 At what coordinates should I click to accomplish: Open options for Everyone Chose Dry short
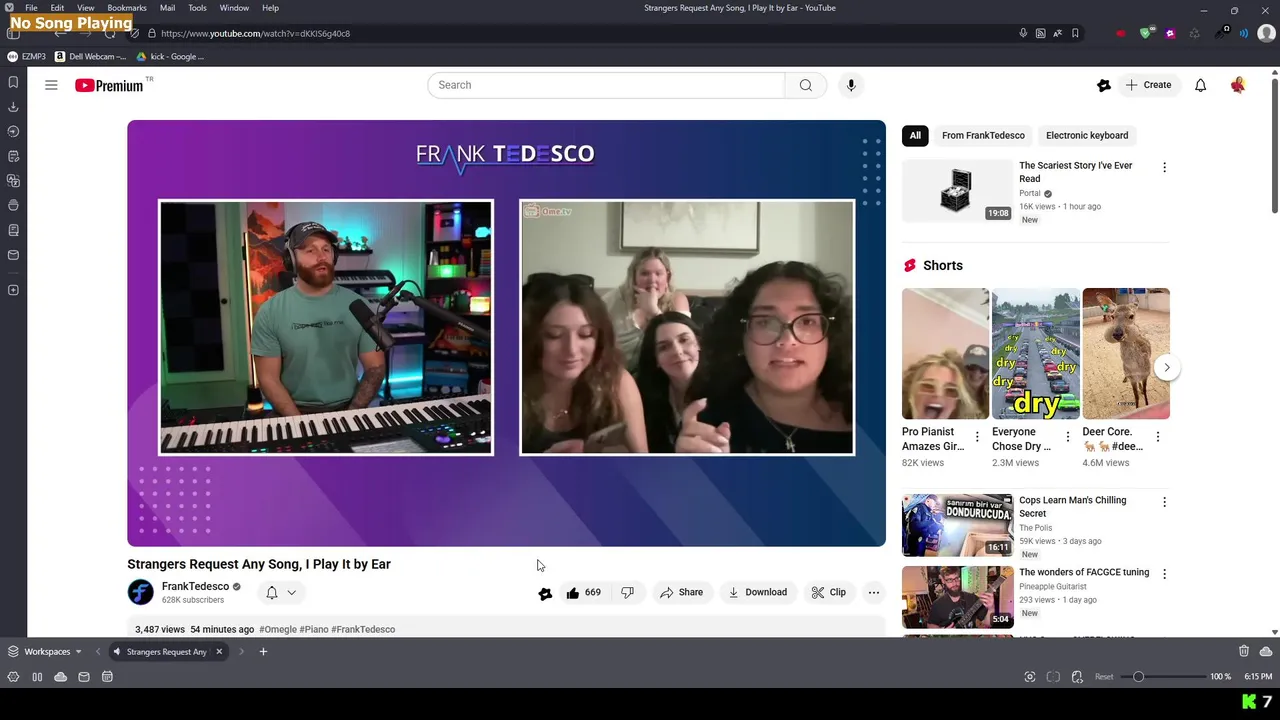1067,437
